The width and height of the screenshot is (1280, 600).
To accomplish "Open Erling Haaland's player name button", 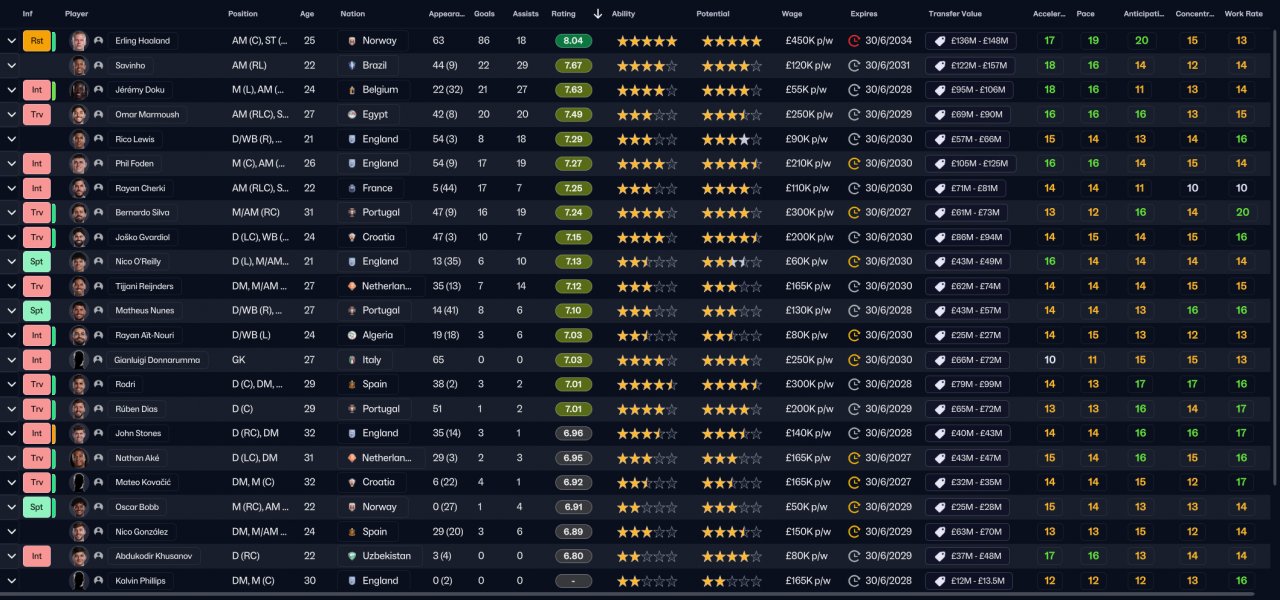I will click(x=143, y=41).
